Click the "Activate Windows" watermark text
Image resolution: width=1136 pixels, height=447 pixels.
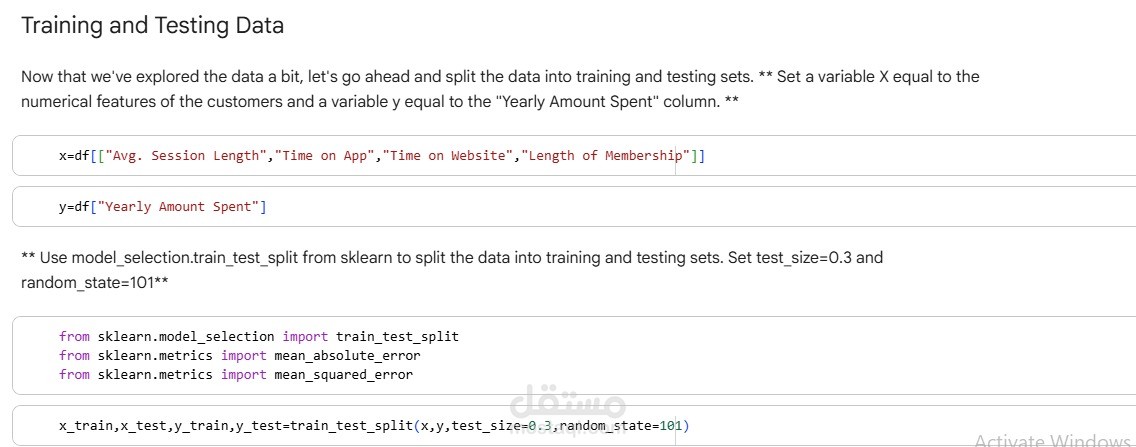click(x=1052, y=440)
